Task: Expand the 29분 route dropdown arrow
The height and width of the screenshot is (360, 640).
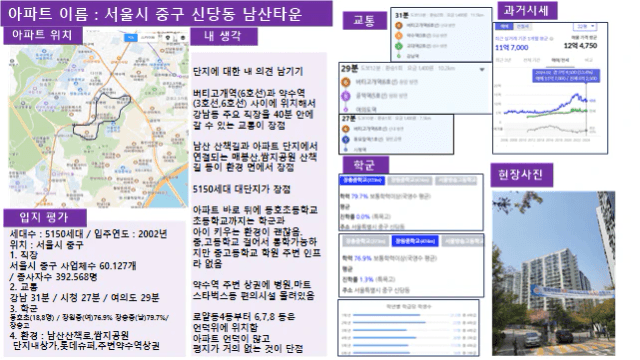Action: pyautogui.click(x=482, y=69)
